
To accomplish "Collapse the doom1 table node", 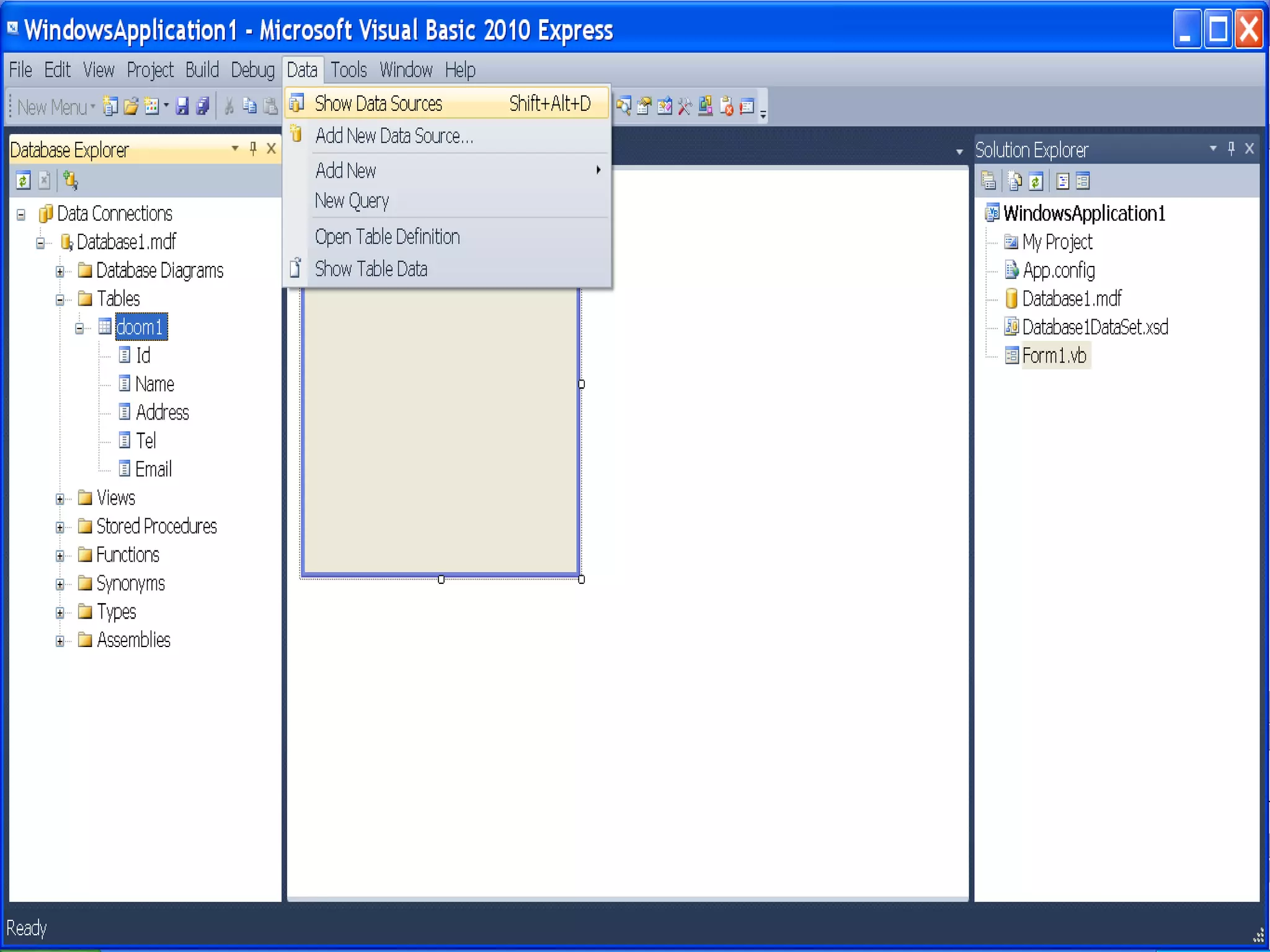I will coord(79,328).
